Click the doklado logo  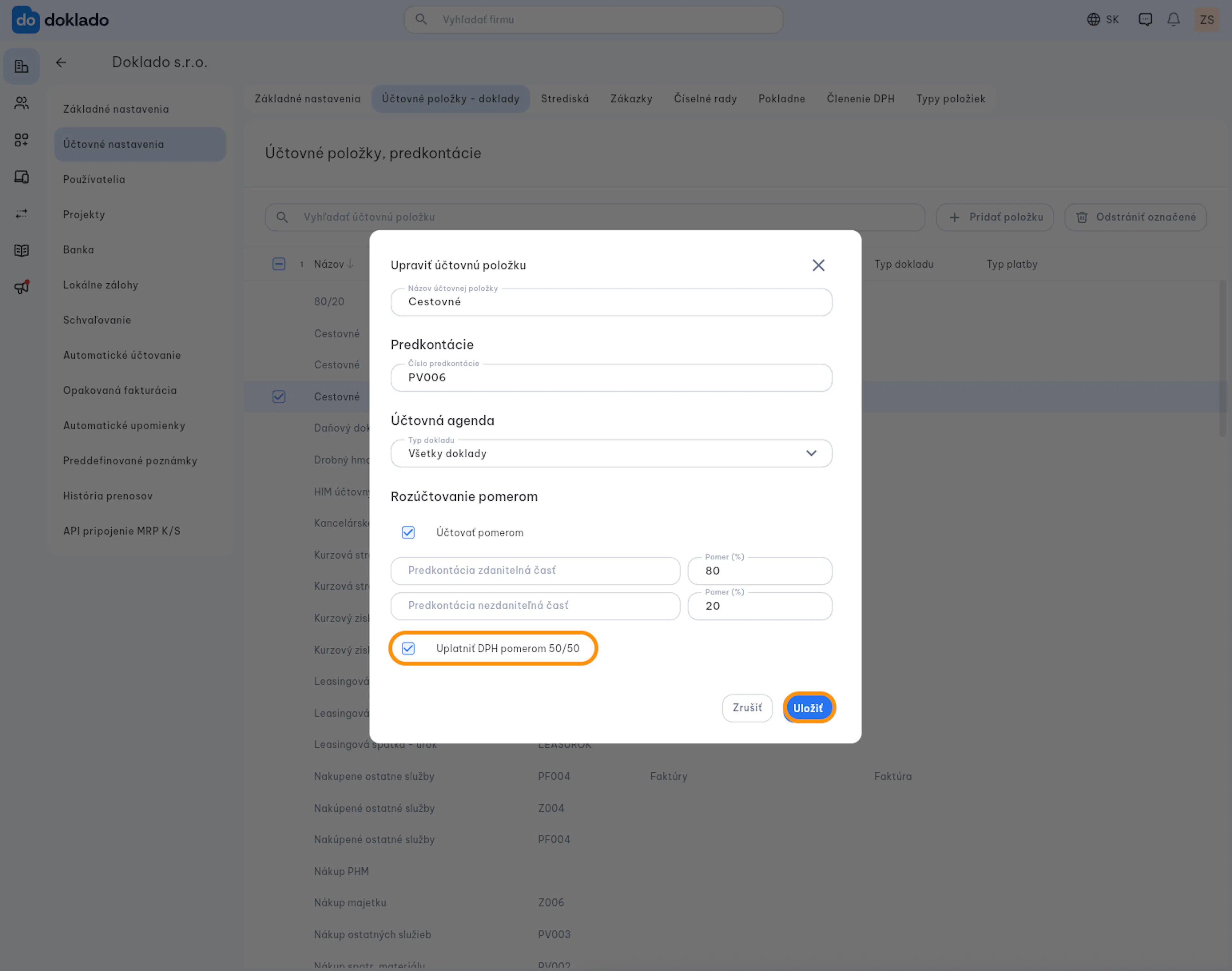[60, 20]
